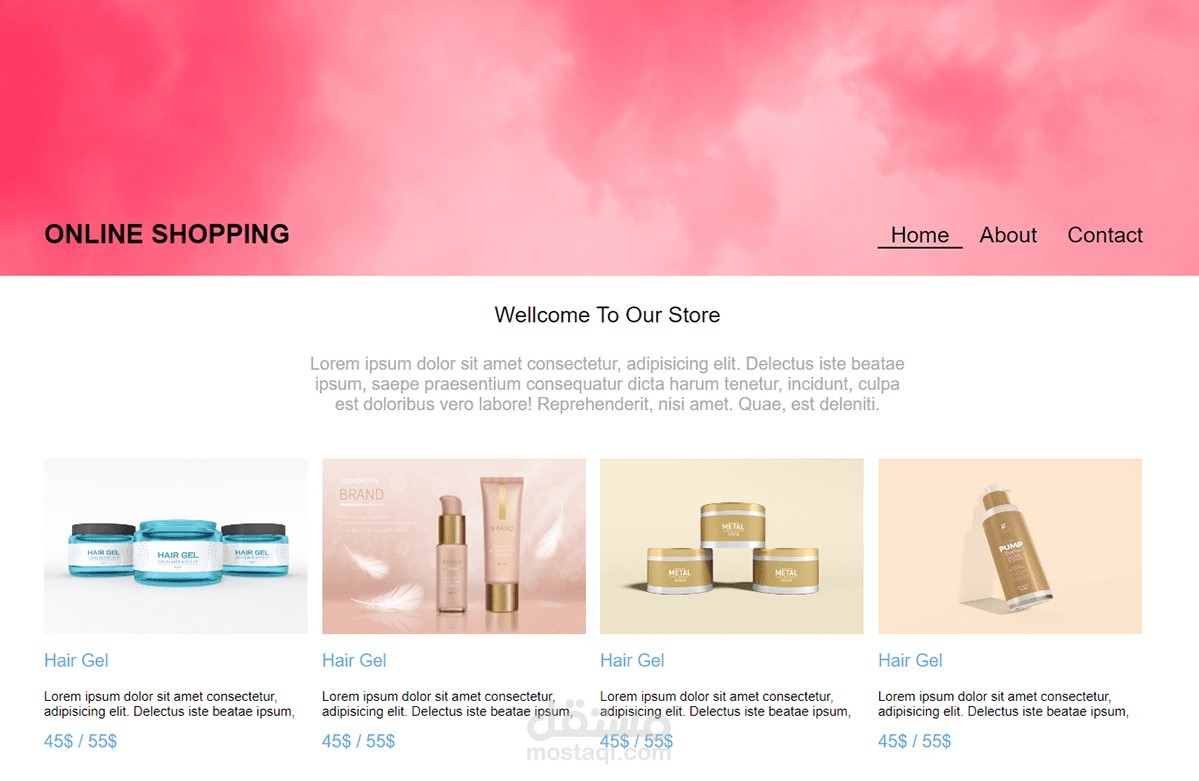
Task: Click the description text of first product
Action: click(169, 704)
